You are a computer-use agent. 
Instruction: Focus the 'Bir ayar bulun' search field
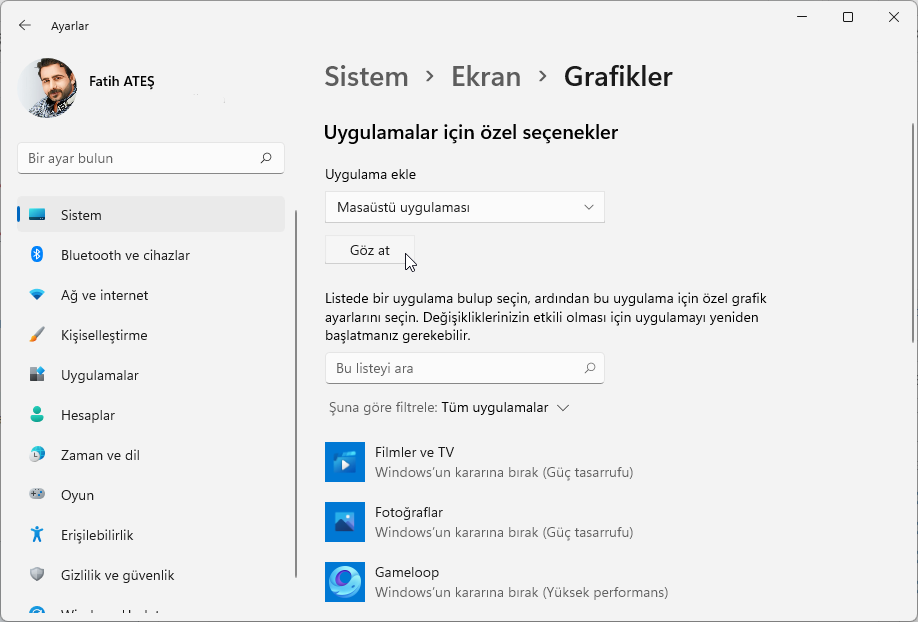pos(151,158)
